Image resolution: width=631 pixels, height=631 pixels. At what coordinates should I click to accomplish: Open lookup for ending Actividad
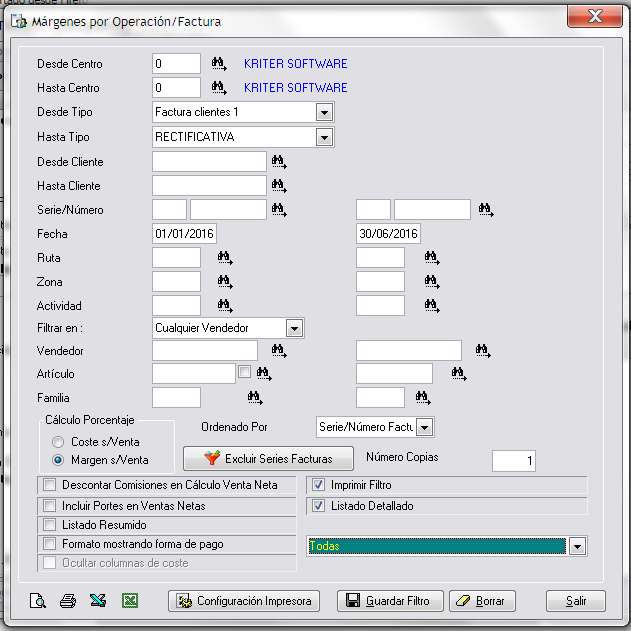point(432,305)
